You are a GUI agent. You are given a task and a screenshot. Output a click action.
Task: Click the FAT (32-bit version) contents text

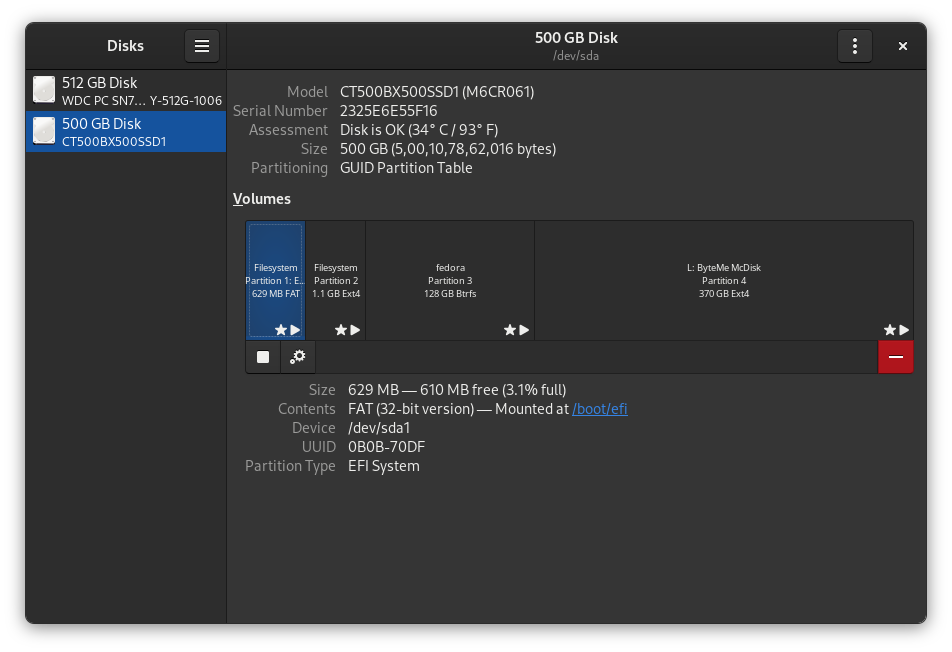tap(411, 409)
